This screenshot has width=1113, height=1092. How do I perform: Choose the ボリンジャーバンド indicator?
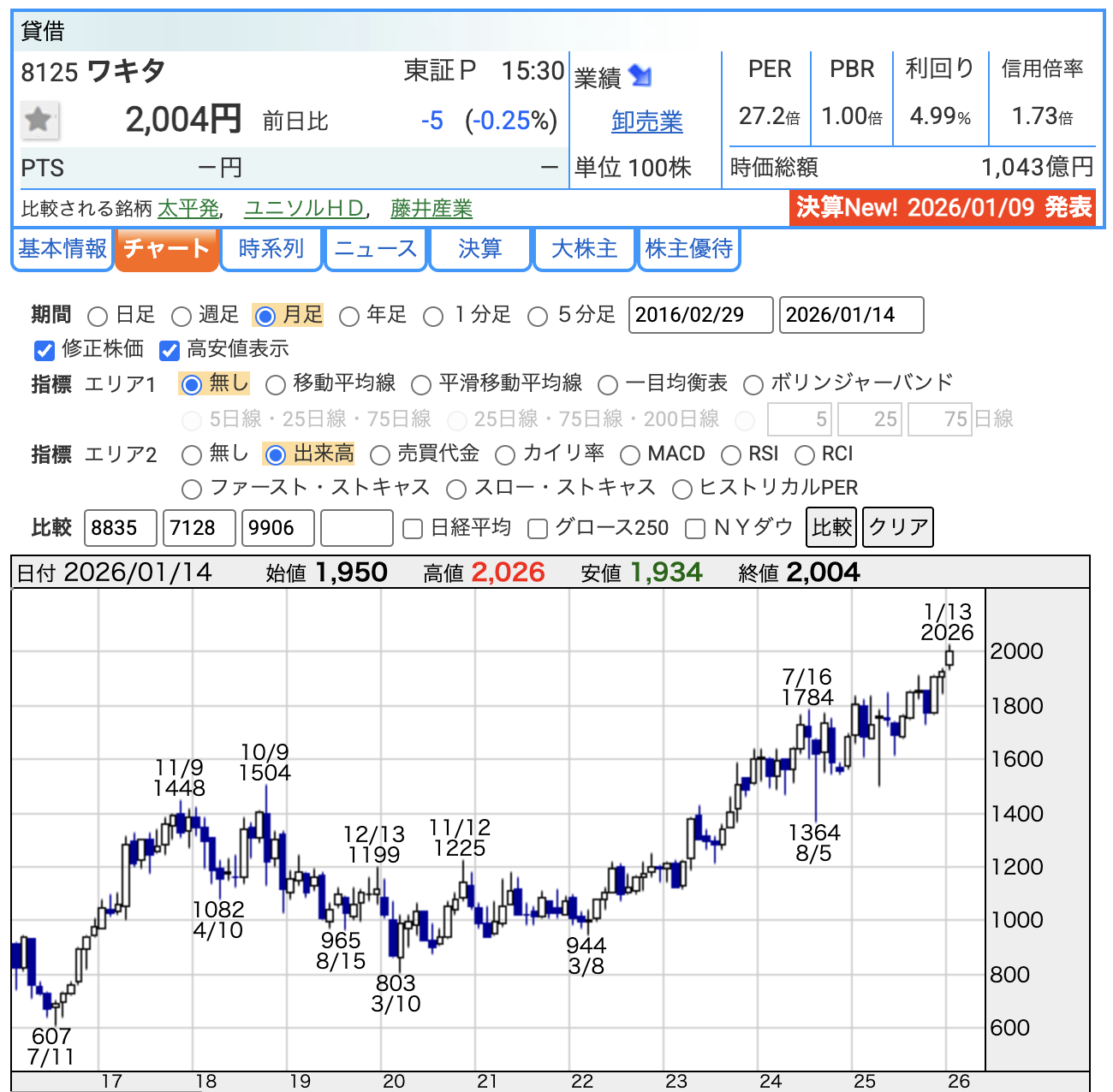tap(753, 385)
